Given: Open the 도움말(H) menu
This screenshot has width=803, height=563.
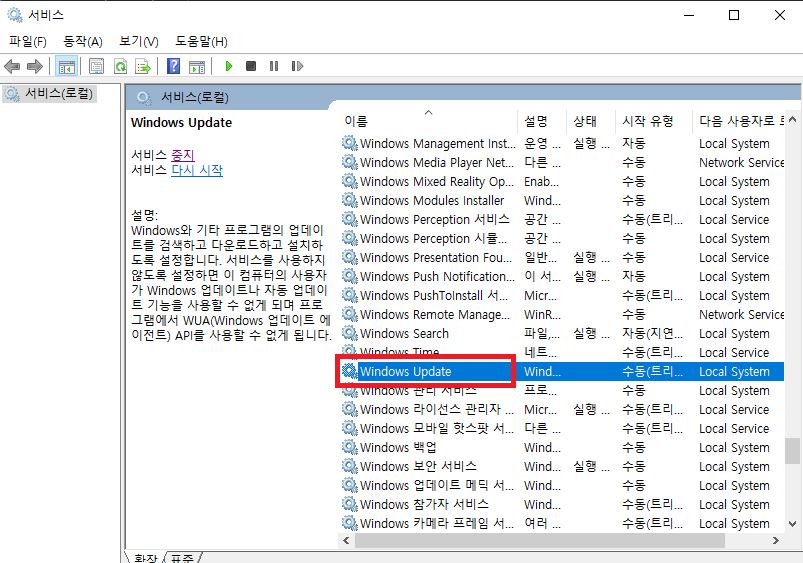Looking at the screenshot, I should pyautogui.click(x=201, y=41).
